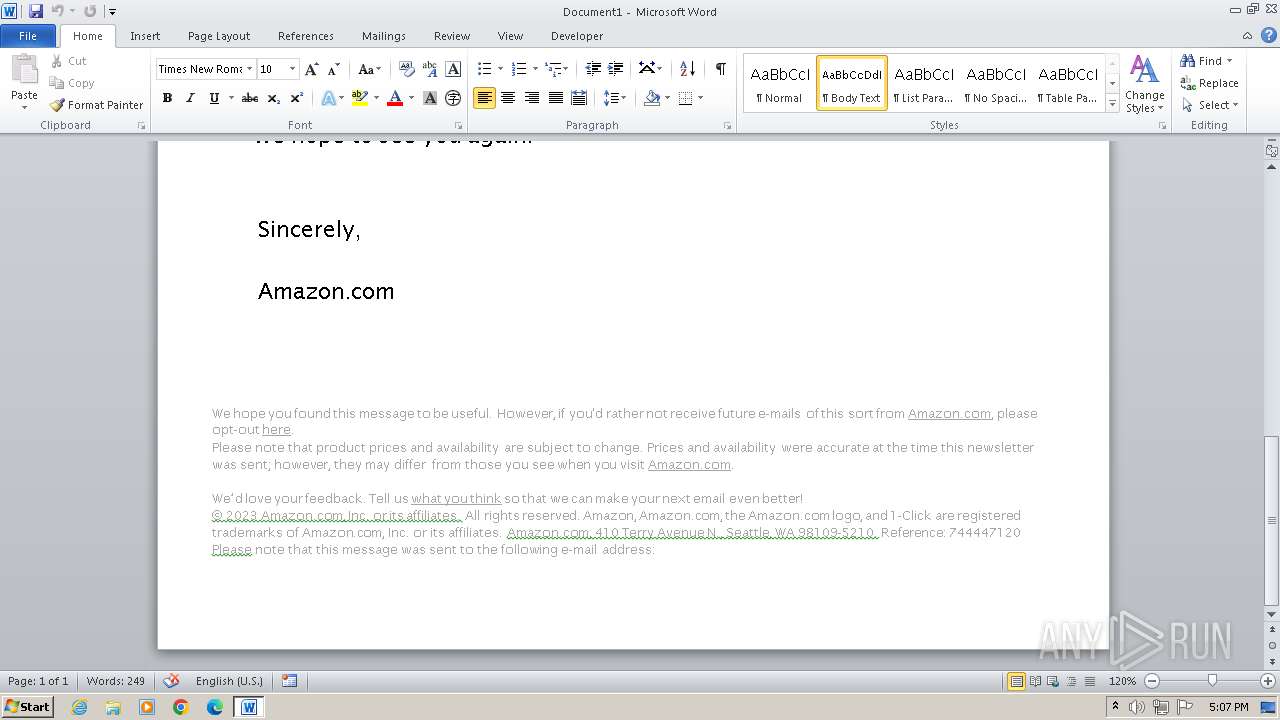Clear formatting with the eraser icon

point(406,69)
